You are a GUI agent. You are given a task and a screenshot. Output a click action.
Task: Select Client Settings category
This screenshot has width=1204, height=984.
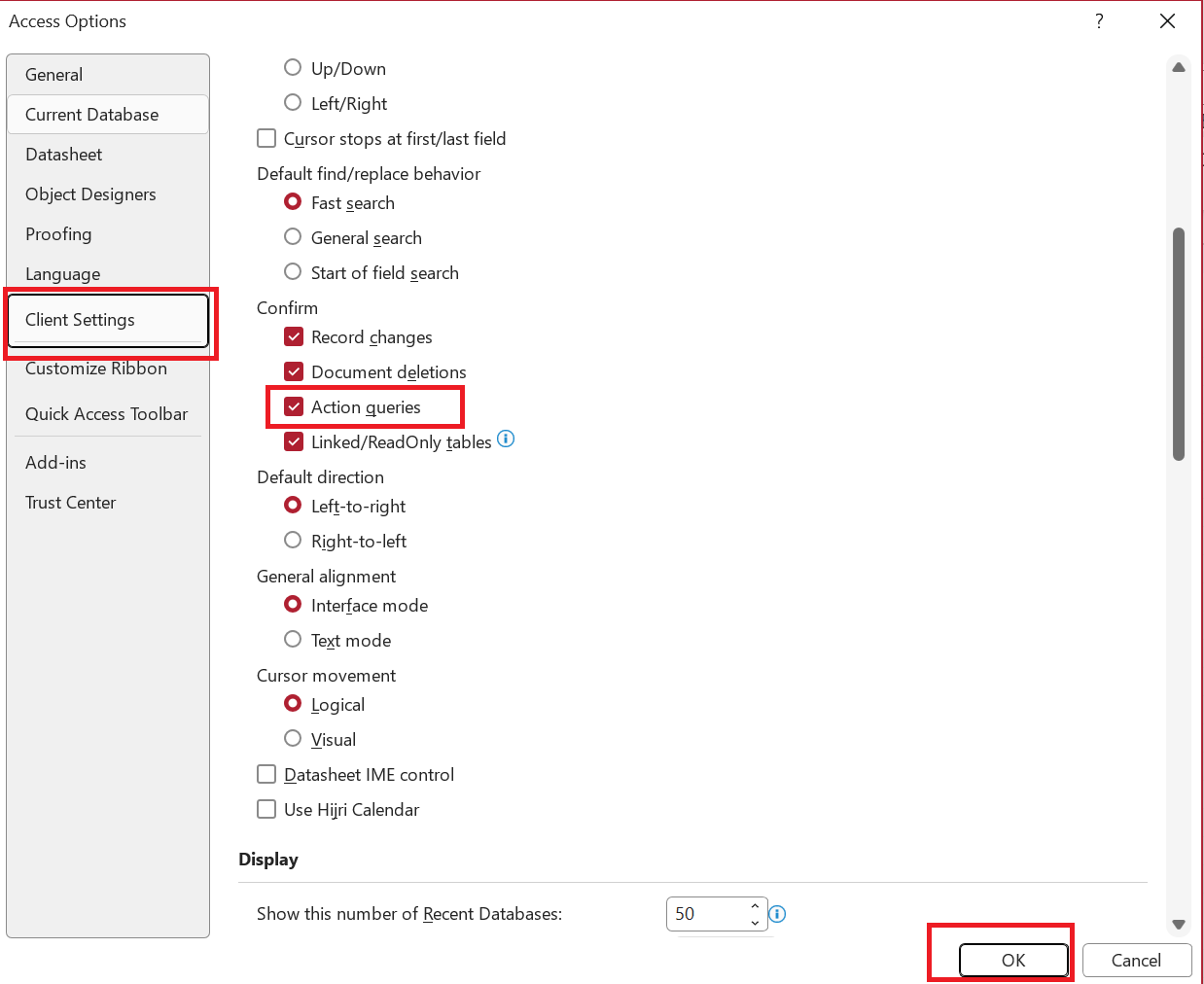click(x=108, y=320)
